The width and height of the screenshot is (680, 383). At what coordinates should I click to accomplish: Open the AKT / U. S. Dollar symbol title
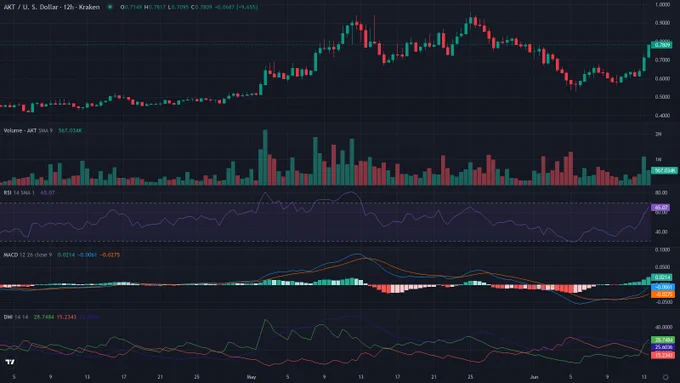pyautogui.click(x=52, y=7)
